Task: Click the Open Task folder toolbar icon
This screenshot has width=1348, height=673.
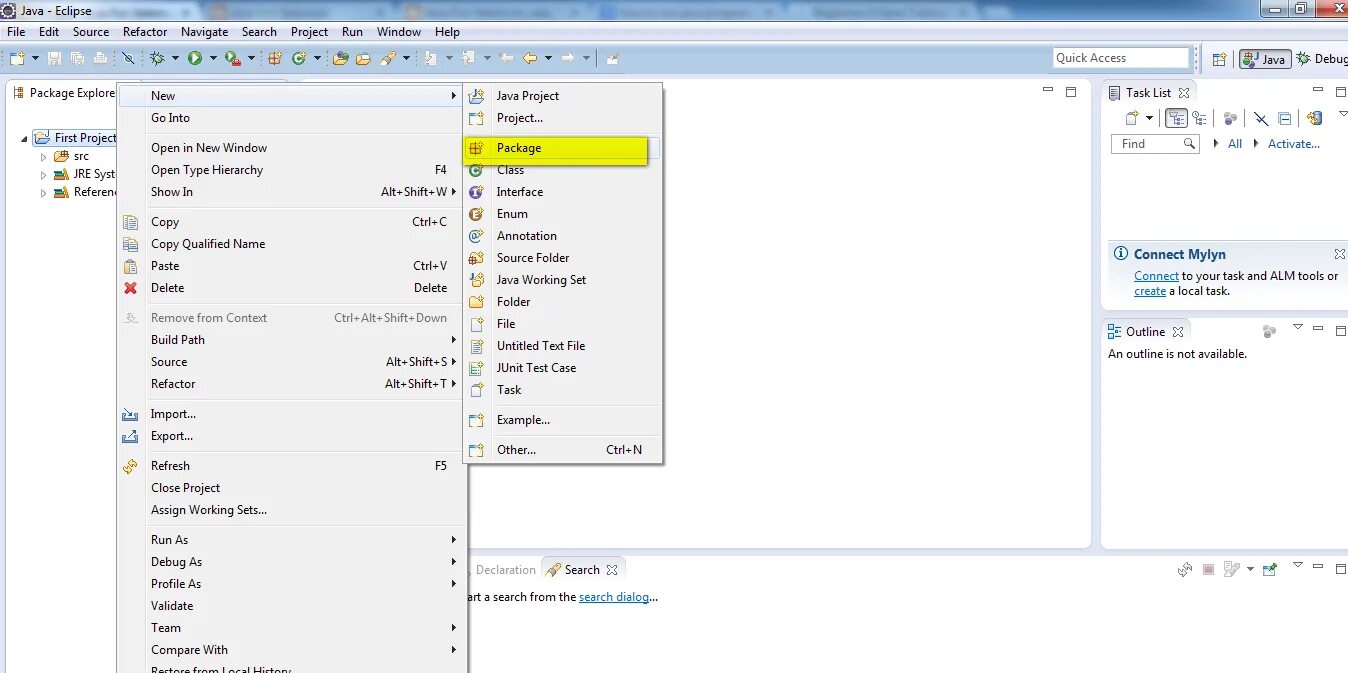Action: pyautogui.click(x=363, y=58)
